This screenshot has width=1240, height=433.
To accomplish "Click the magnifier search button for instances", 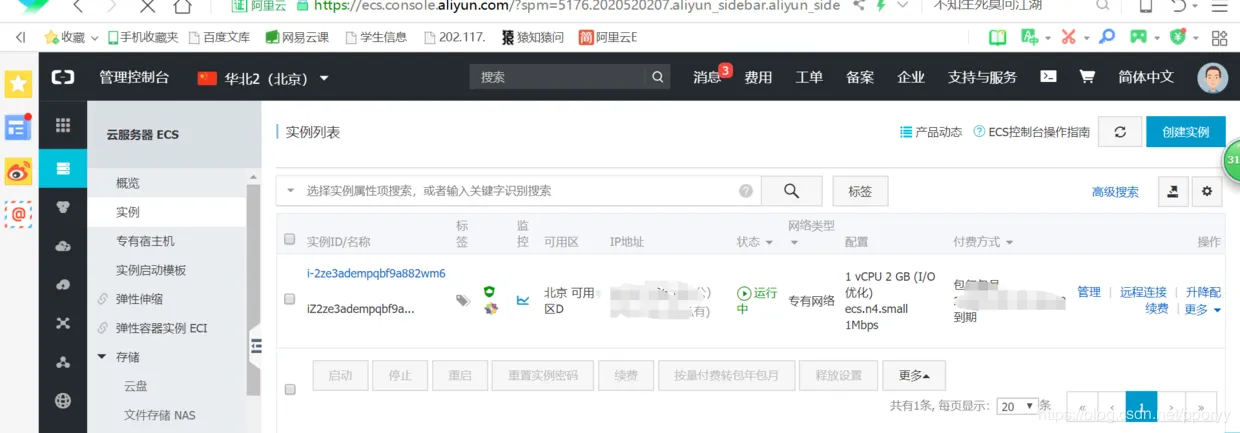I will tap(791, 191).
